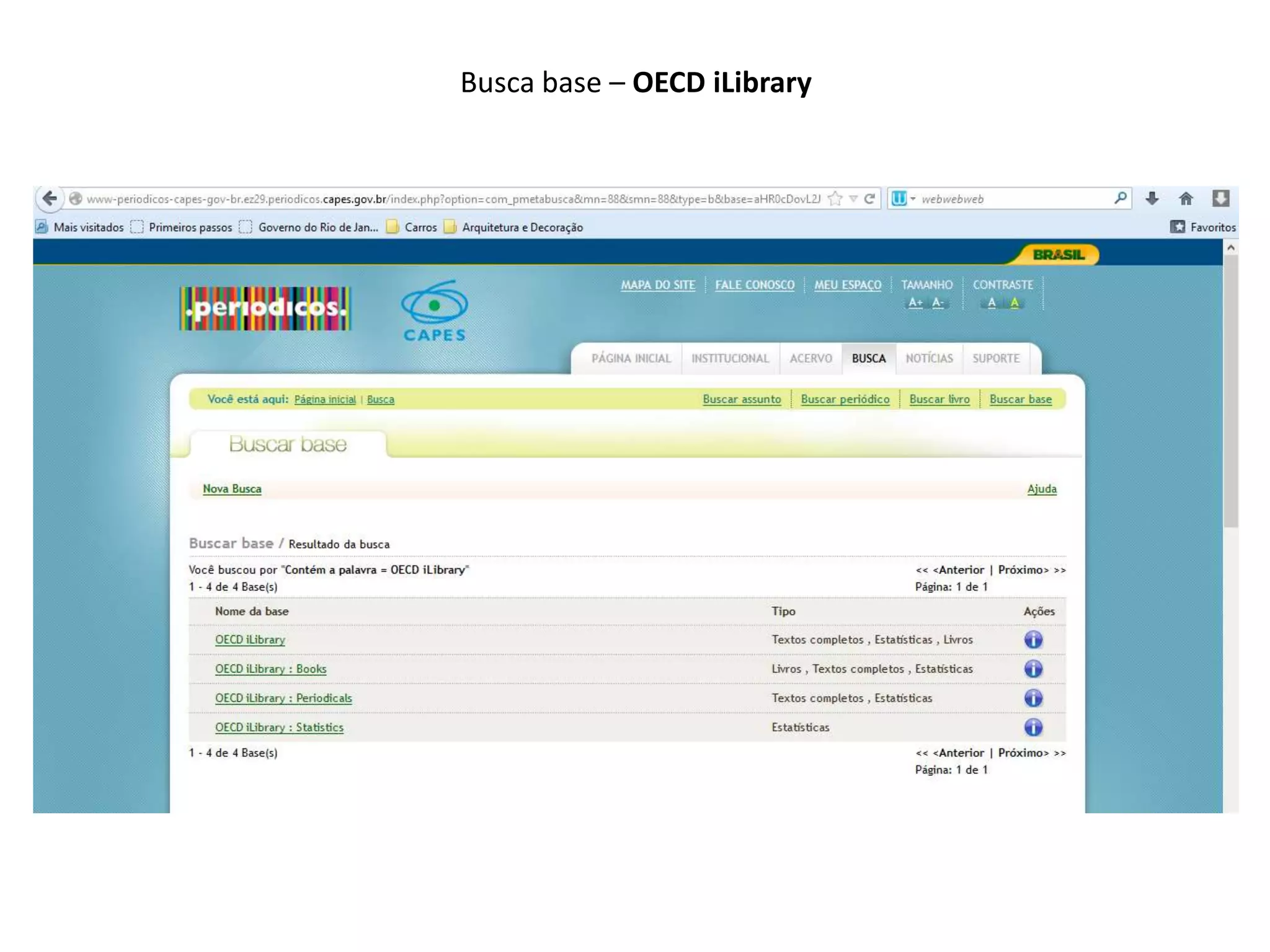The height and width of the screenshot is (952, 1270).
Task: Open browser downloads arrow icon
Action: (1152, 198)
